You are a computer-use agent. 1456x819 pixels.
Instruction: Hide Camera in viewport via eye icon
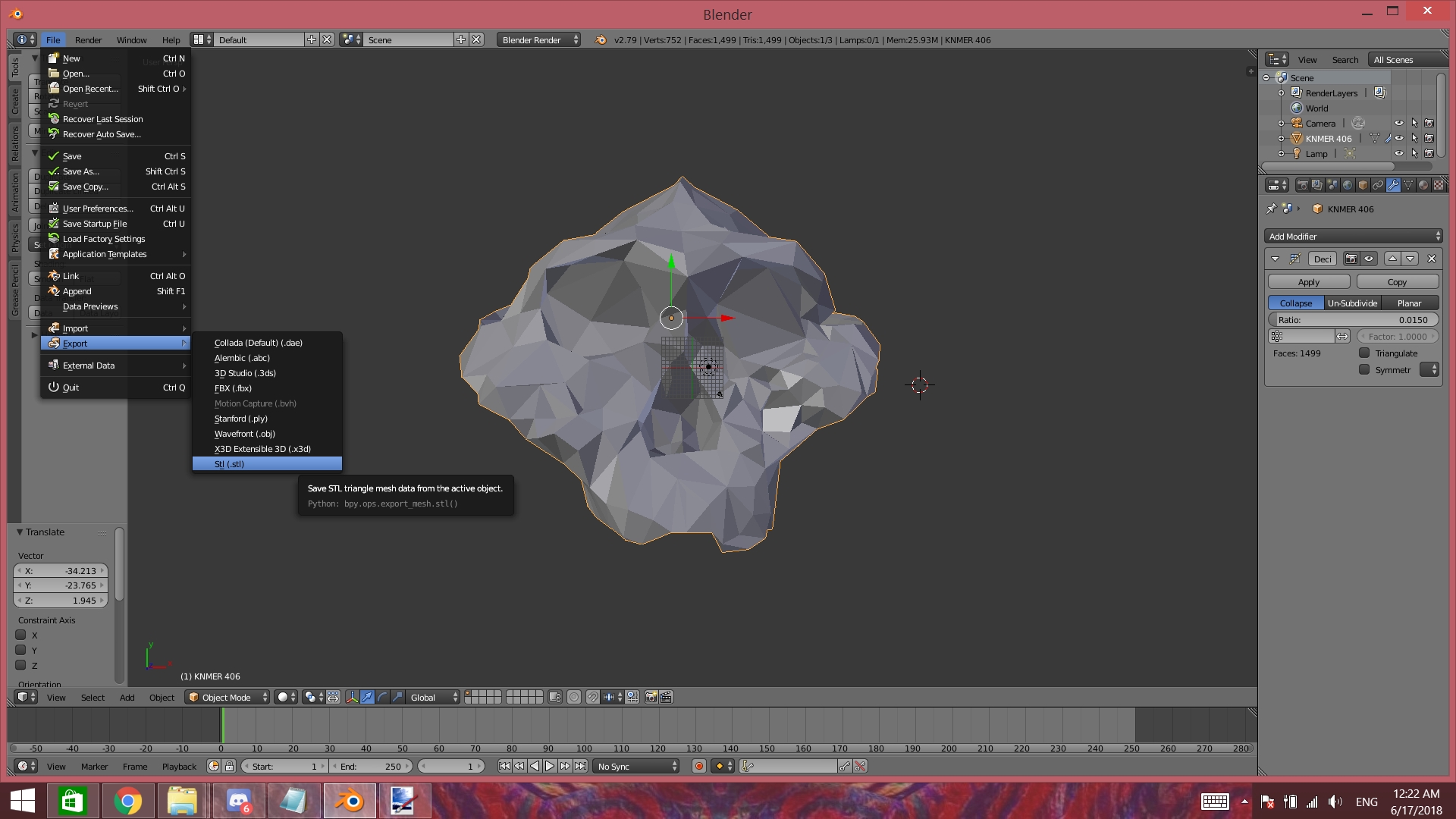[1399, 124]
